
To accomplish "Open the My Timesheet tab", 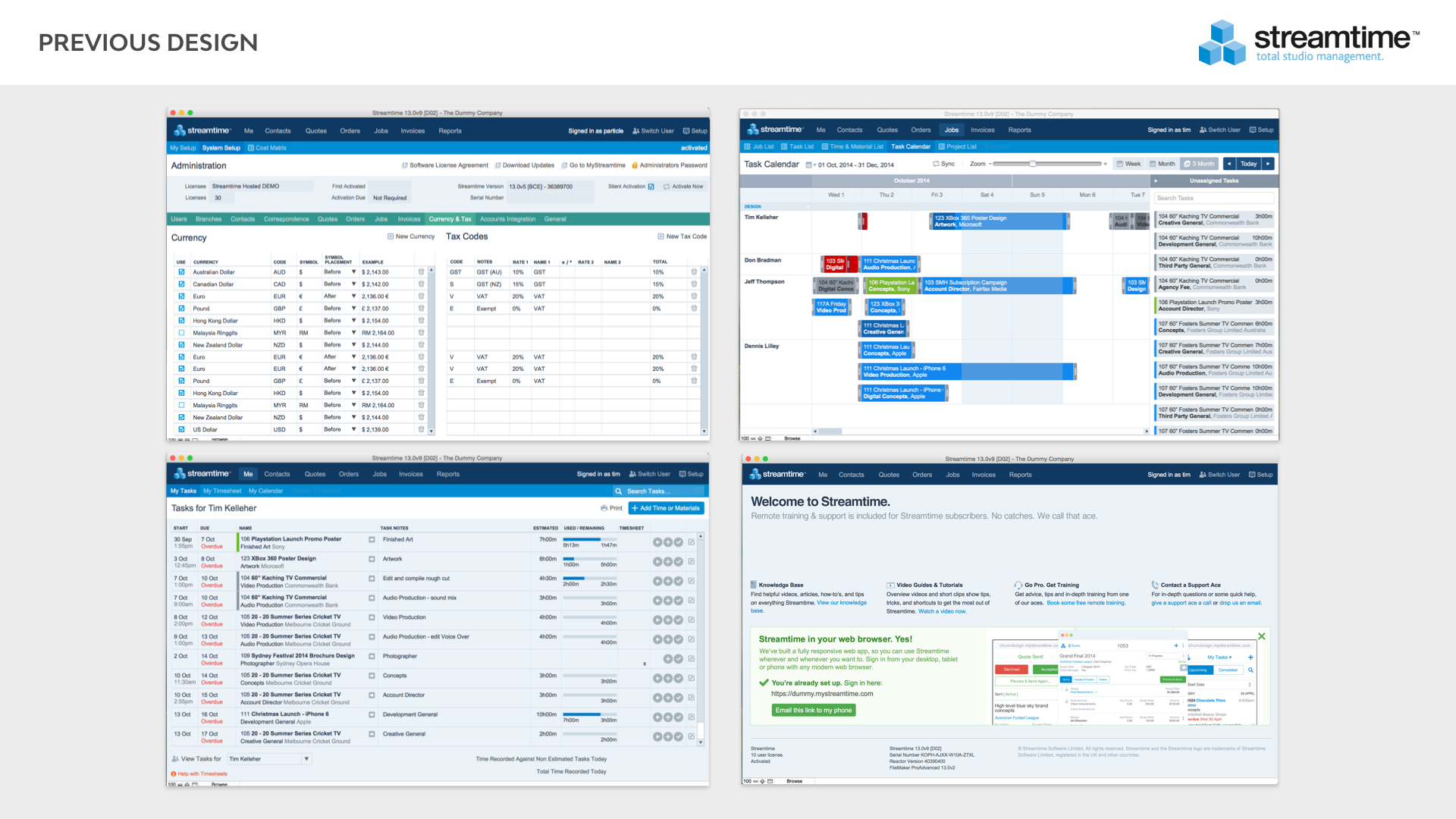I will coord(222,491).
